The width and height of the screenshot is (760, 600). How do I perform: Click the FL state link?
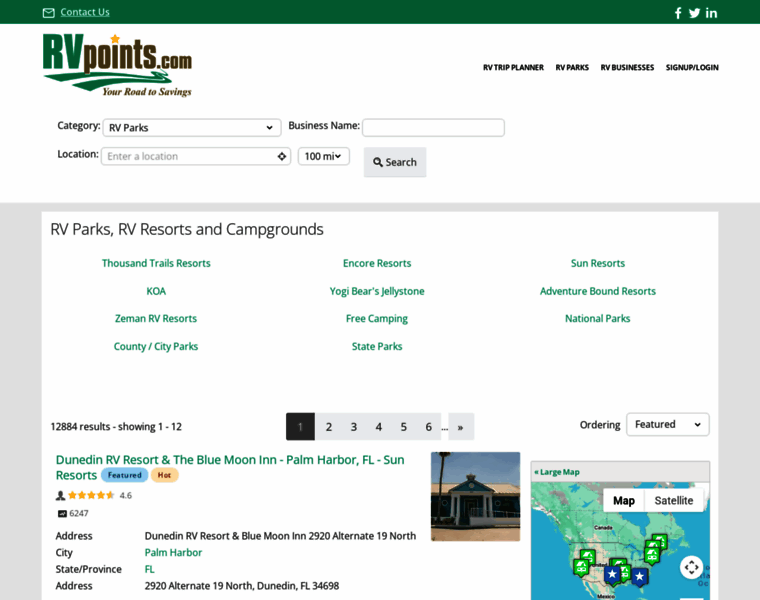(x=149, y=569)
